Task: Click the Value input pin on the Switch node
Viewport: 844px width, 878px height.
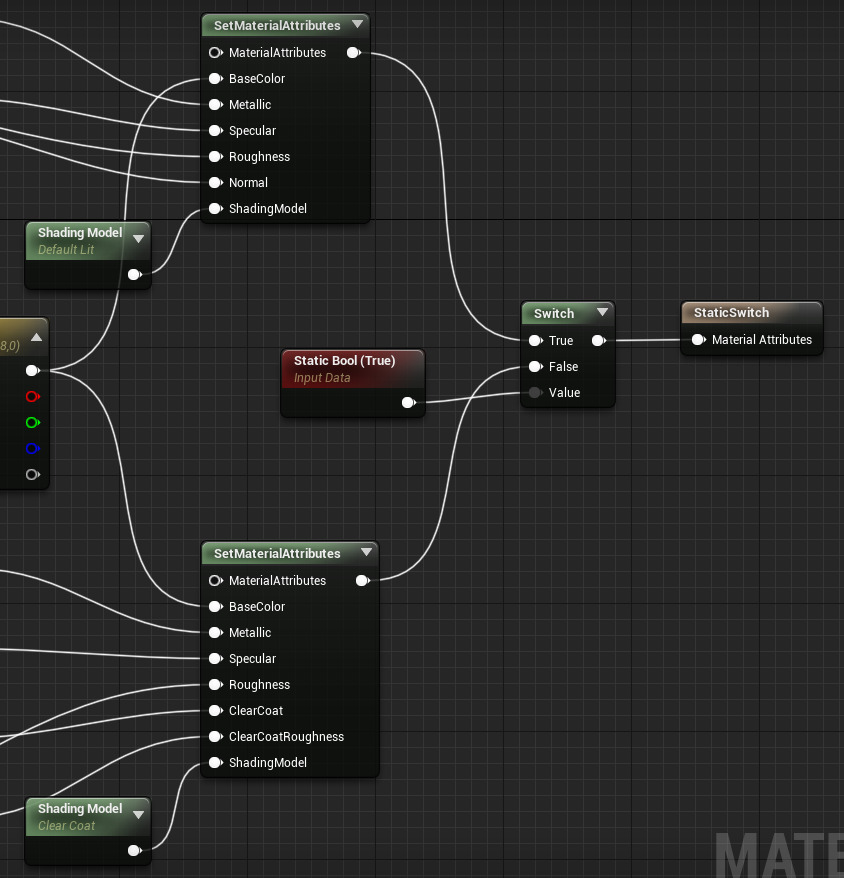Action: [537, 392]
